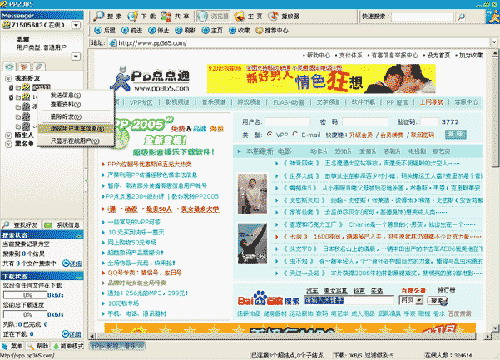Click the 详细 button in the download status panel
Viewport: 500px width, 360px height.
click(72, 334)
